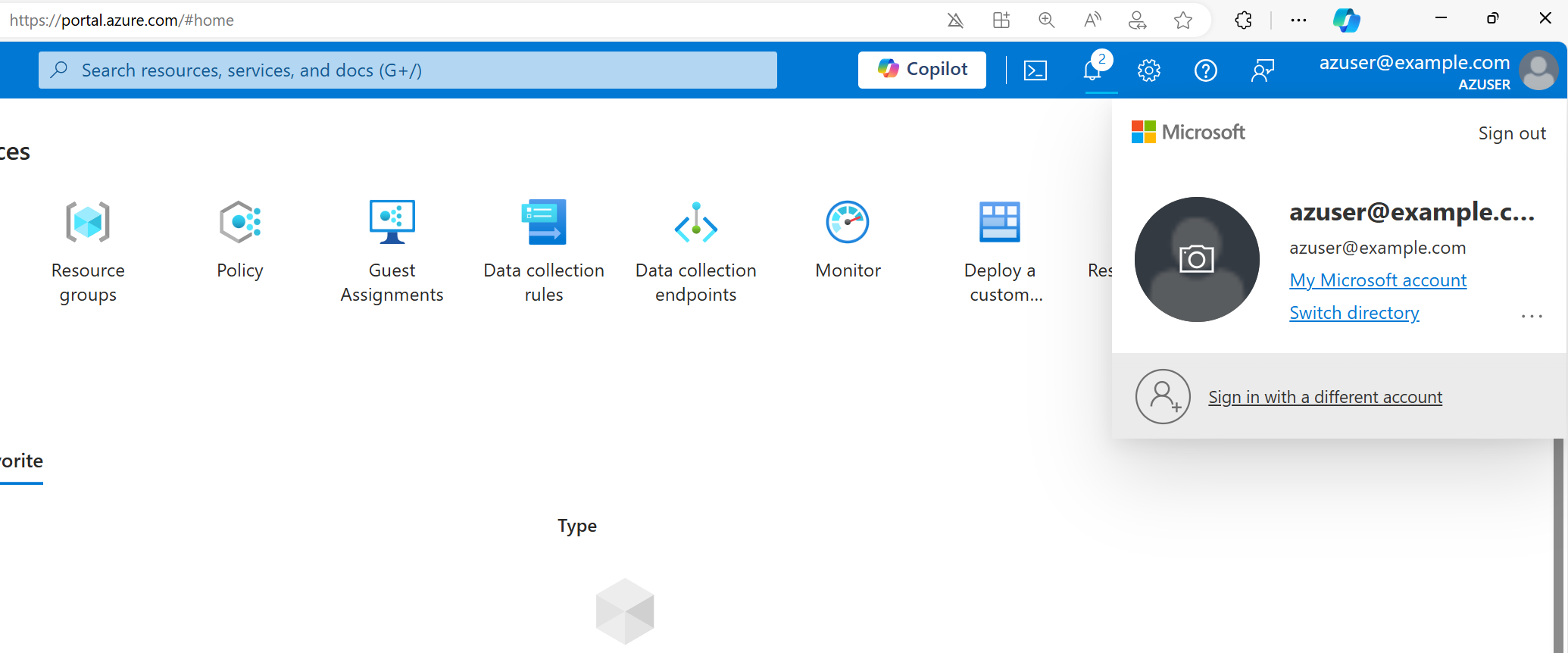This screenshot has width=1568, height=653.
Task: Click the account avatar in header
Action: click(x=1539, y=70)
